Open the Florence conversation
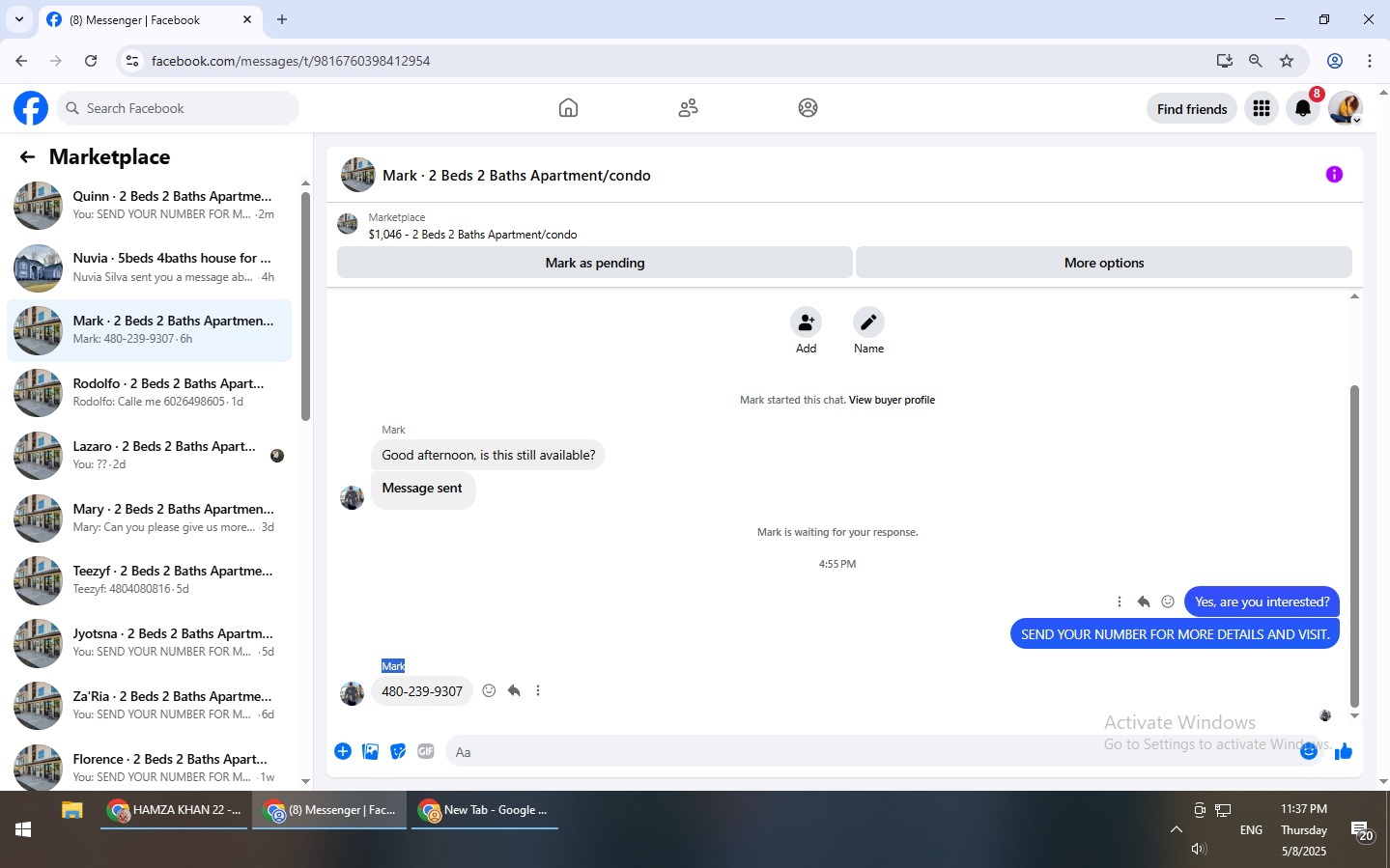 tap(149, 769)
